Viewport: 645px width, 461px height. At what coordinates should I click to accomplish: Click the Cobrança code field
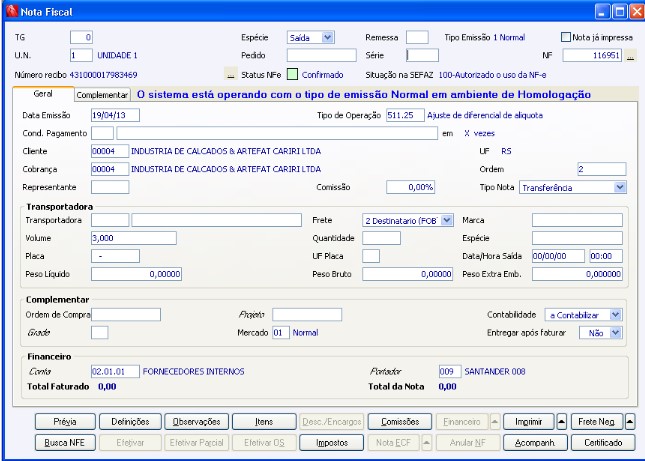[x=110, y=169]
